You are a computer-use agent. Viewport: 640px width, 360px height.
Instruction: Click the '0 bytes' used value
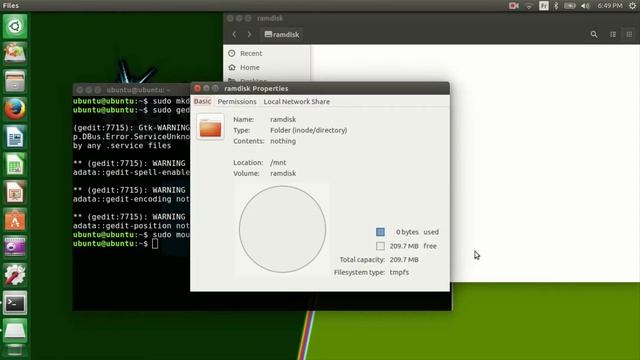pyautogui.click(x=407, y=232)
